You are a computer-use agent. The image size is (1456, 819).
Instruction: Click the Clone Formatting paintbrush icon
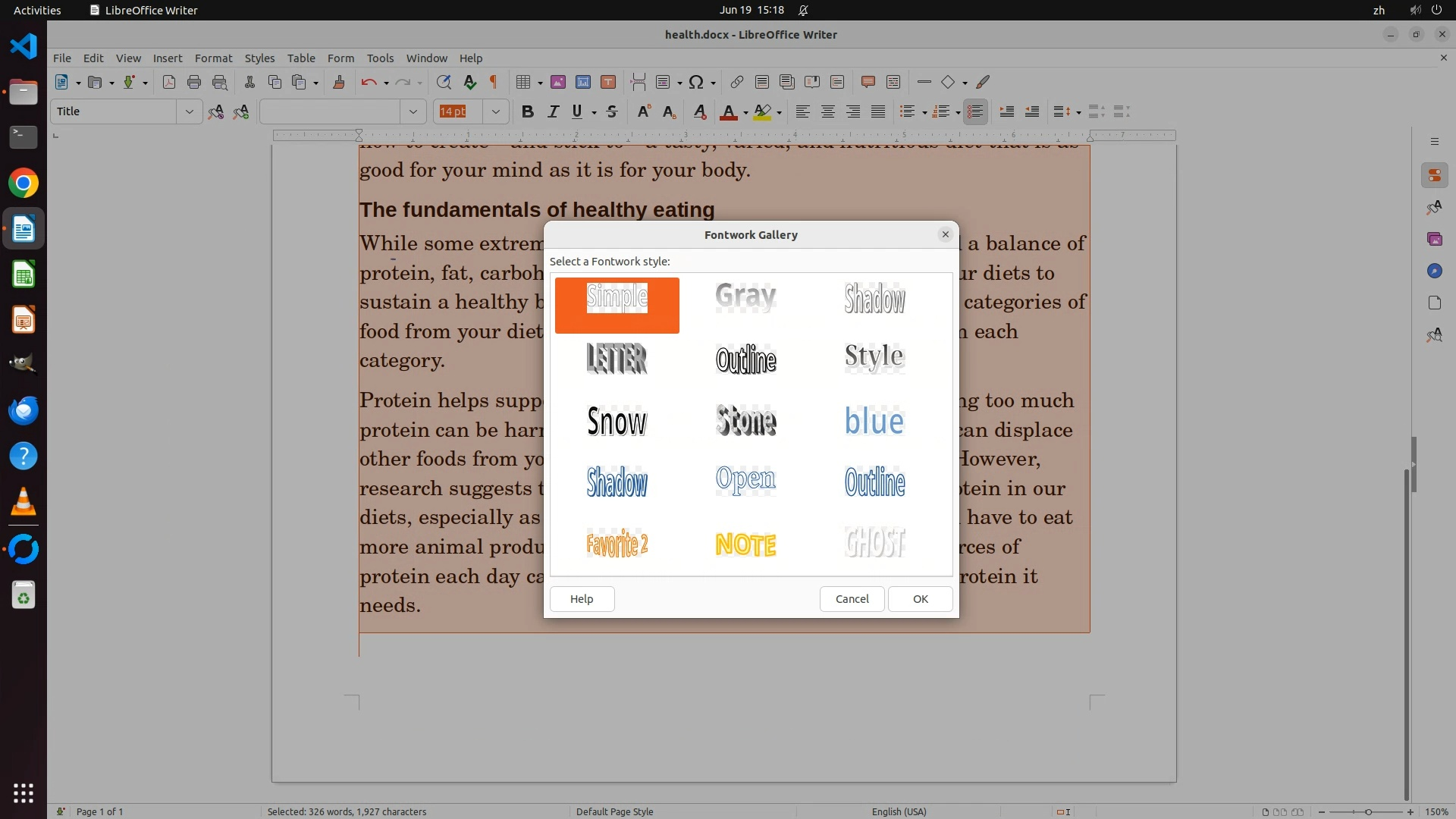339,82
